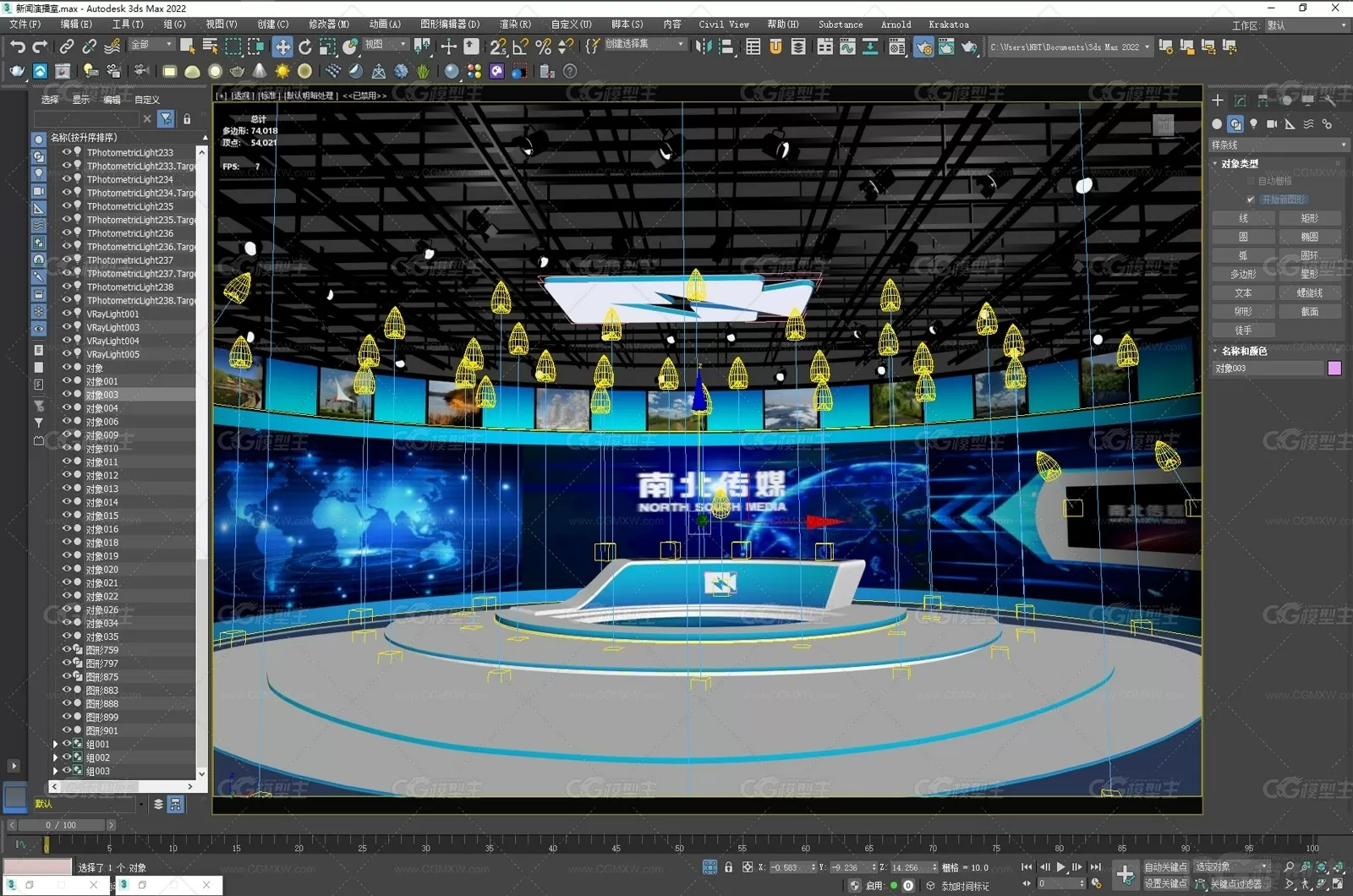1353x896 pixels.
Task: Open the Civil View menu
Action: pyautogui.click(x=724, y=25)
